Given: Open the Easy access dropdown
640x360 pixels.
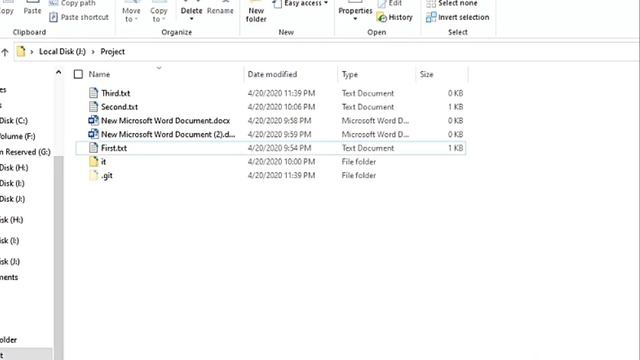Looking at the screenshot, I should [x=300, y=3].
